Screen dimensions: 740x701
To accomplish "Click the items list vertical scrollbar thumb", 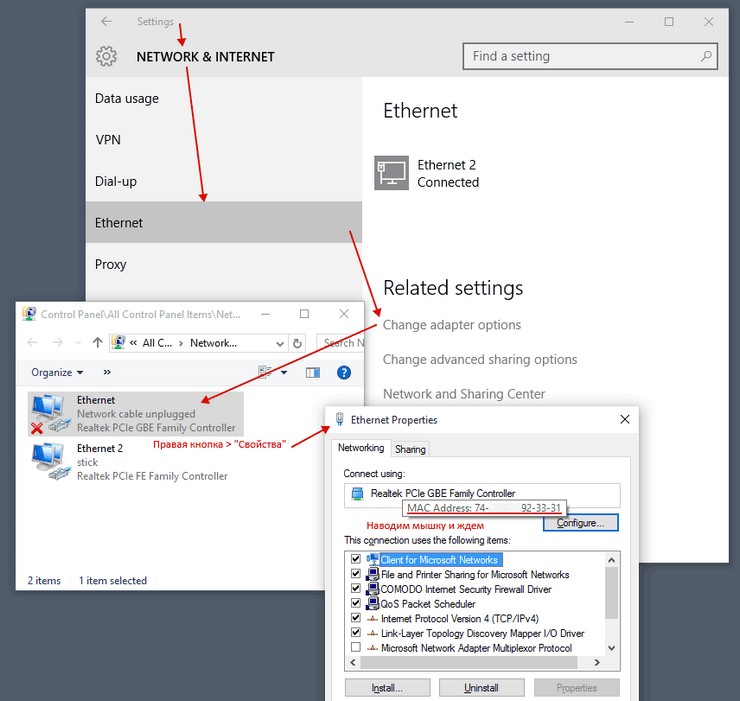I will [611, 593].
